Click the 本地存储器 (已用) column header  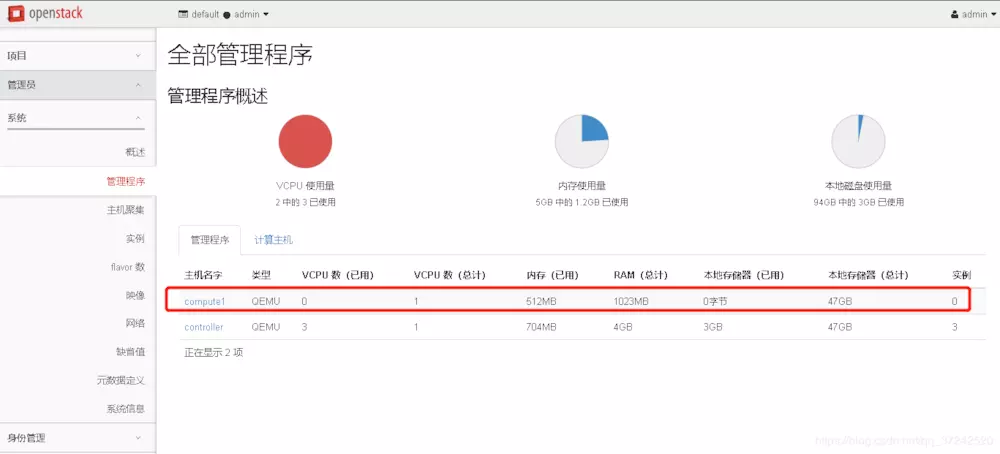point(744,275)
